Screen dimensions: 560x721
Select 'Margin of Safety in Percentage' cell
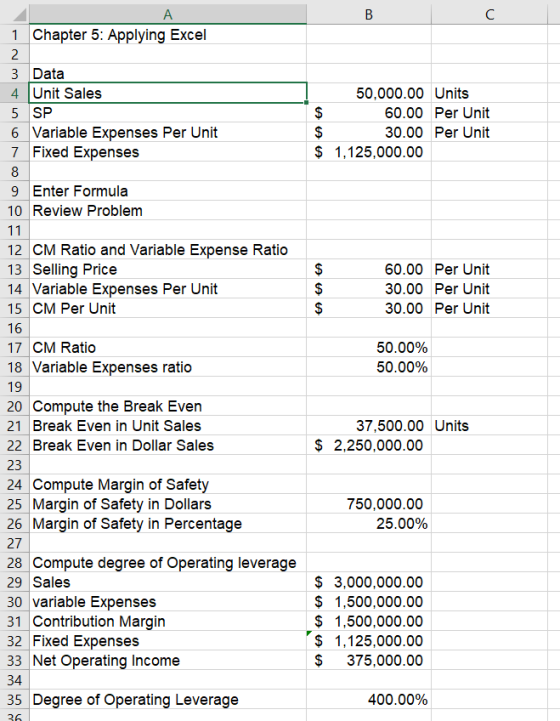[x=168, y=523]
